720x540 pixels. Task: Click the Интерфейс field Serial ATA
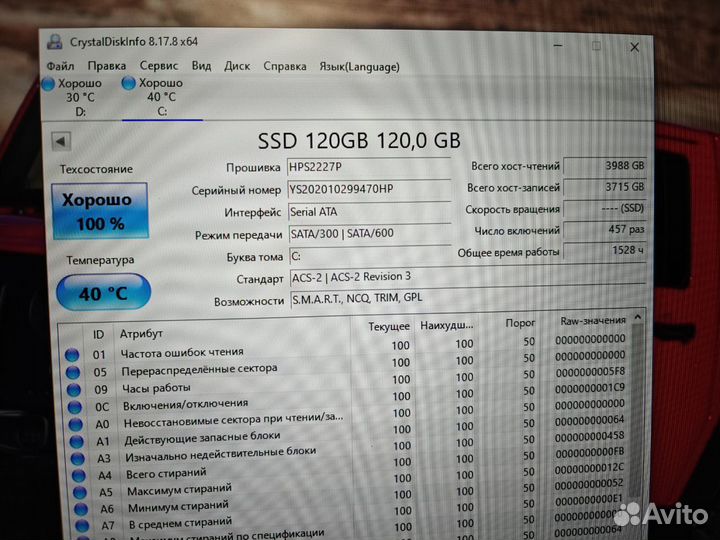[x=370, y=212]
